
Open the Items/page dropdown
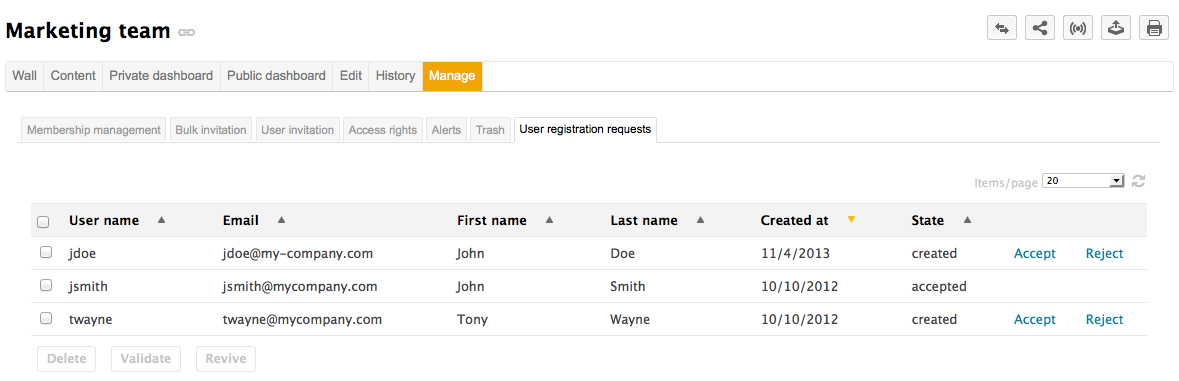pos(1083,181)
